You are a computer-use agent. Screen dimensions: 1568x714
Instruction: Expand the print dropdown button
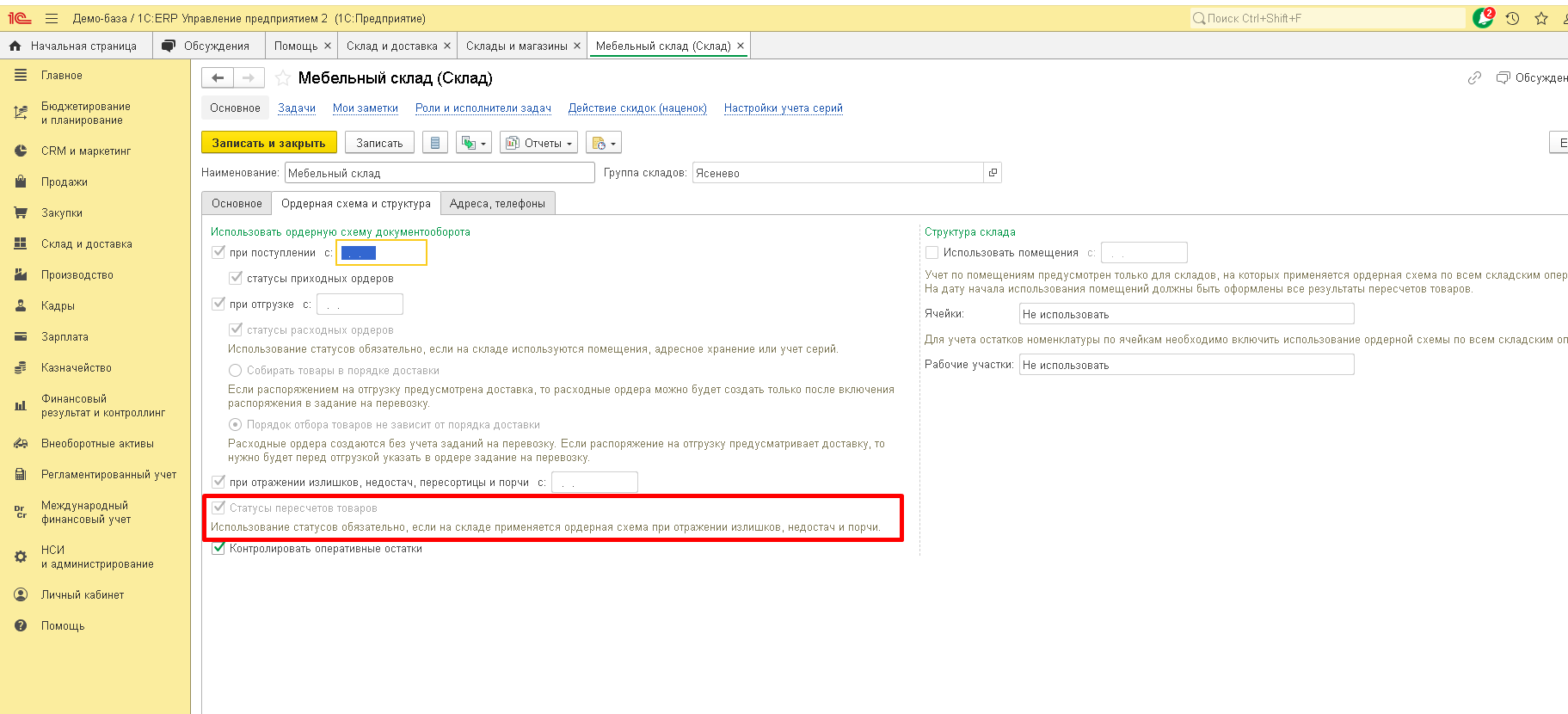click(604, 143)
